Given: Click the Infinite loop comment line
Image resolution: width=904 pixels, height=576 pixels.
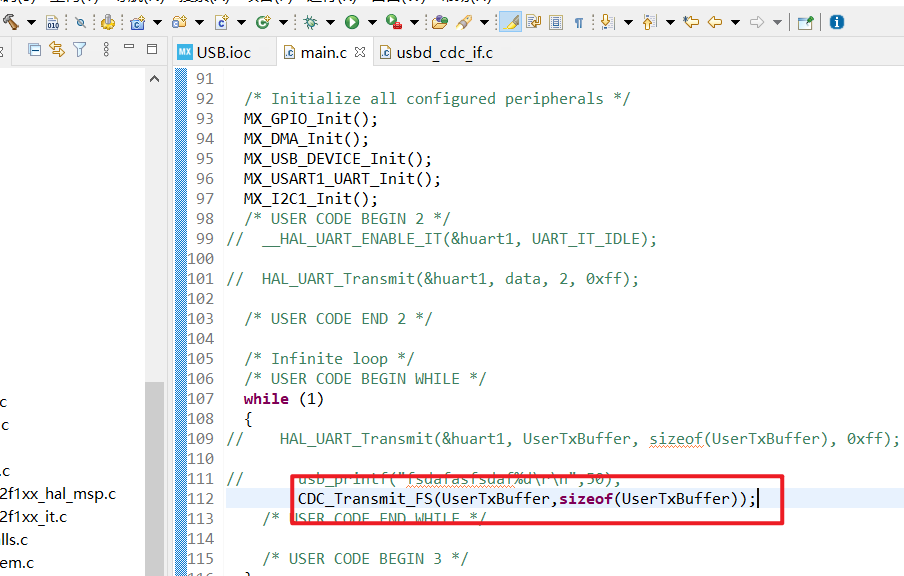Looking at the screenshot, I should 329,359.
